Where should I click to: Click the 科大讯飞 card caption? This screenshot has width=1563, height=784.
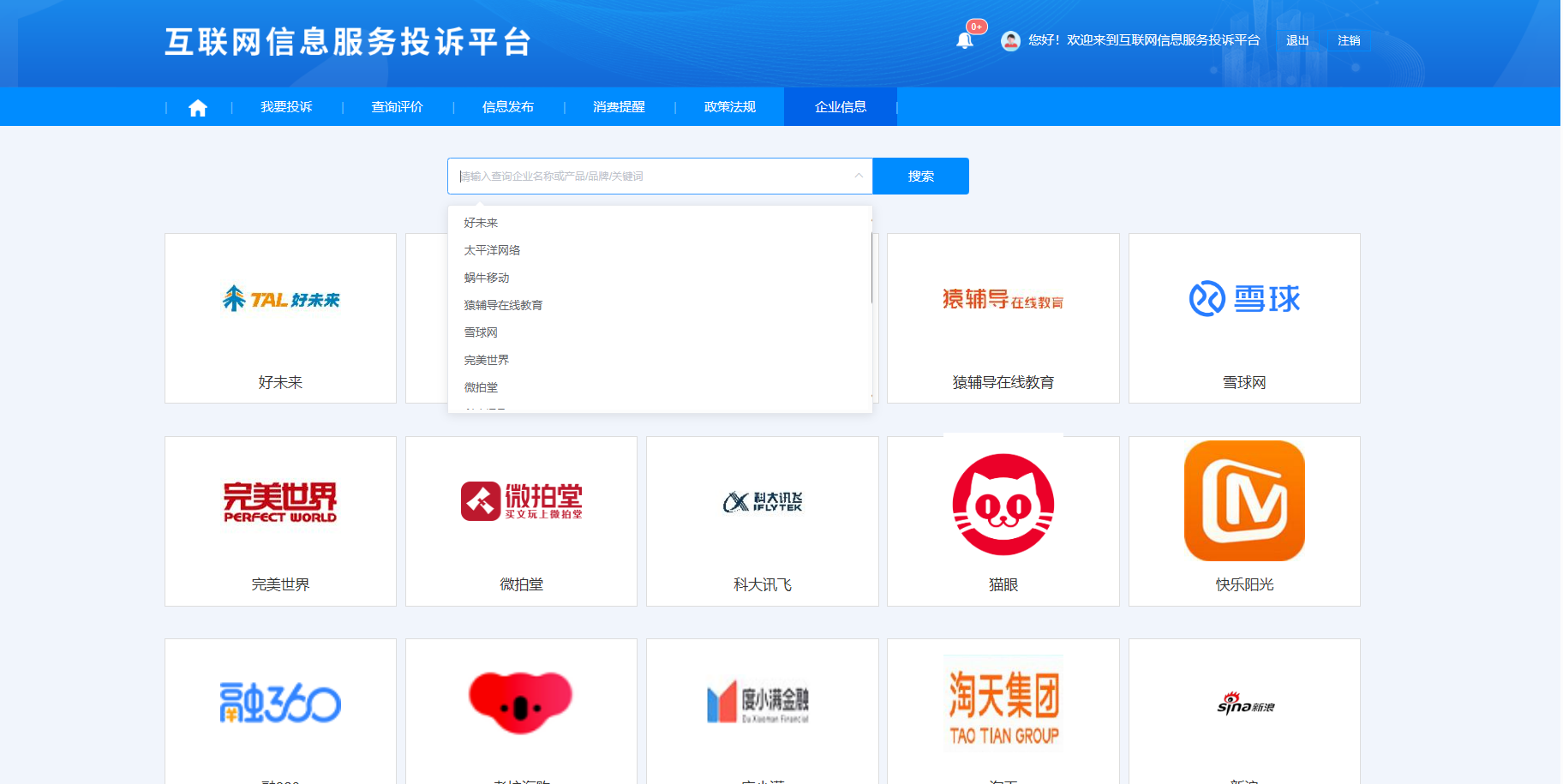click(763, 584)
